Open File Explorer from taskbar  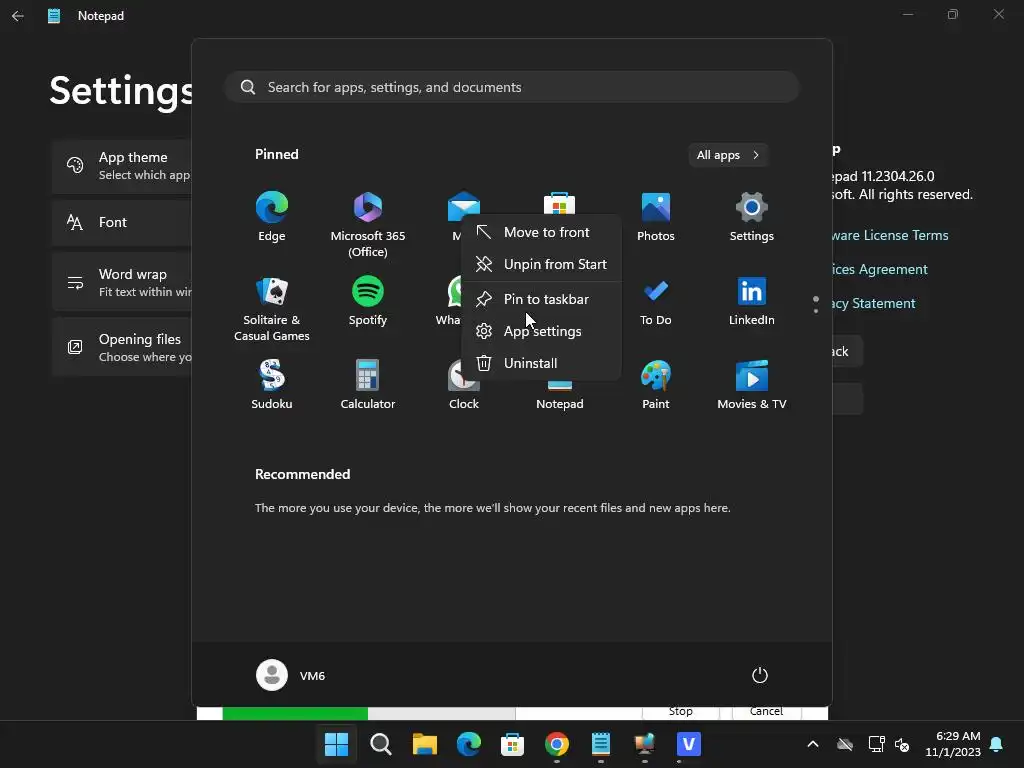[x=424, y=744]
